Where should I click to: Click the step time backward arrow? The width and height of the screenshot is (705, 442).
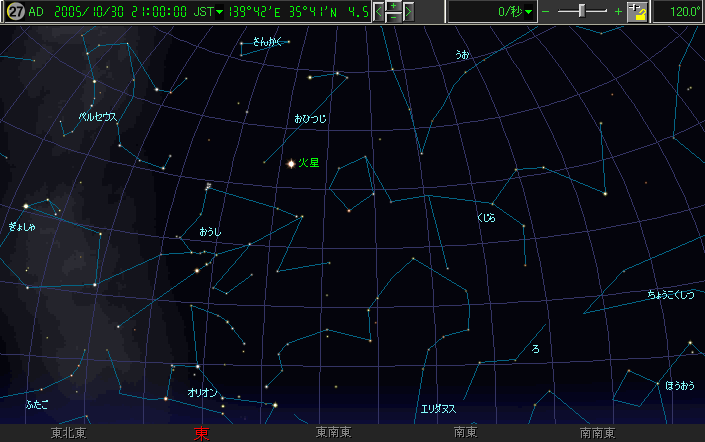380,12
